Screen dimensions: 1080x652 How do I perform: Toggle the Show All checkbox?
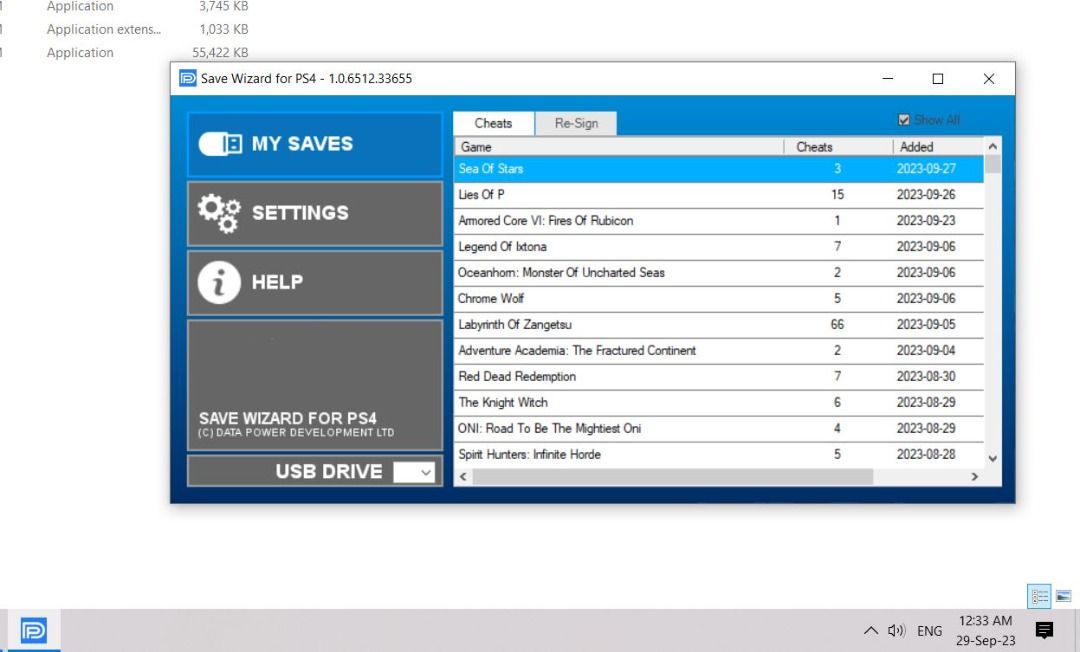click(904, 120)
